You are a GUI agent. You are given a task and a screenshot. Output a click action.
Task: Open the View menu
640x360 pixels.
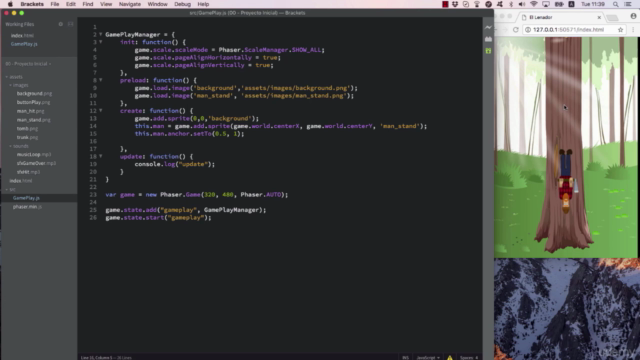click(106, 4)
